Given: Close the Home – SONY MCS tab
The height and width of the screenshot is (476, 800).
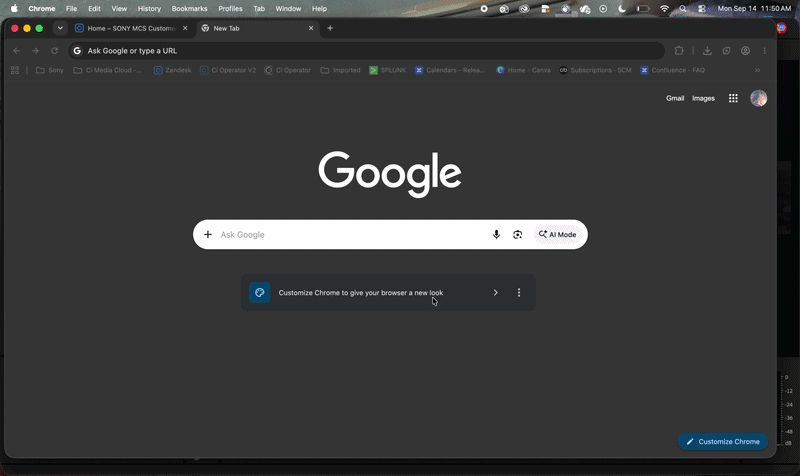Looking at the screenshot, I should [x=185, y=29].
